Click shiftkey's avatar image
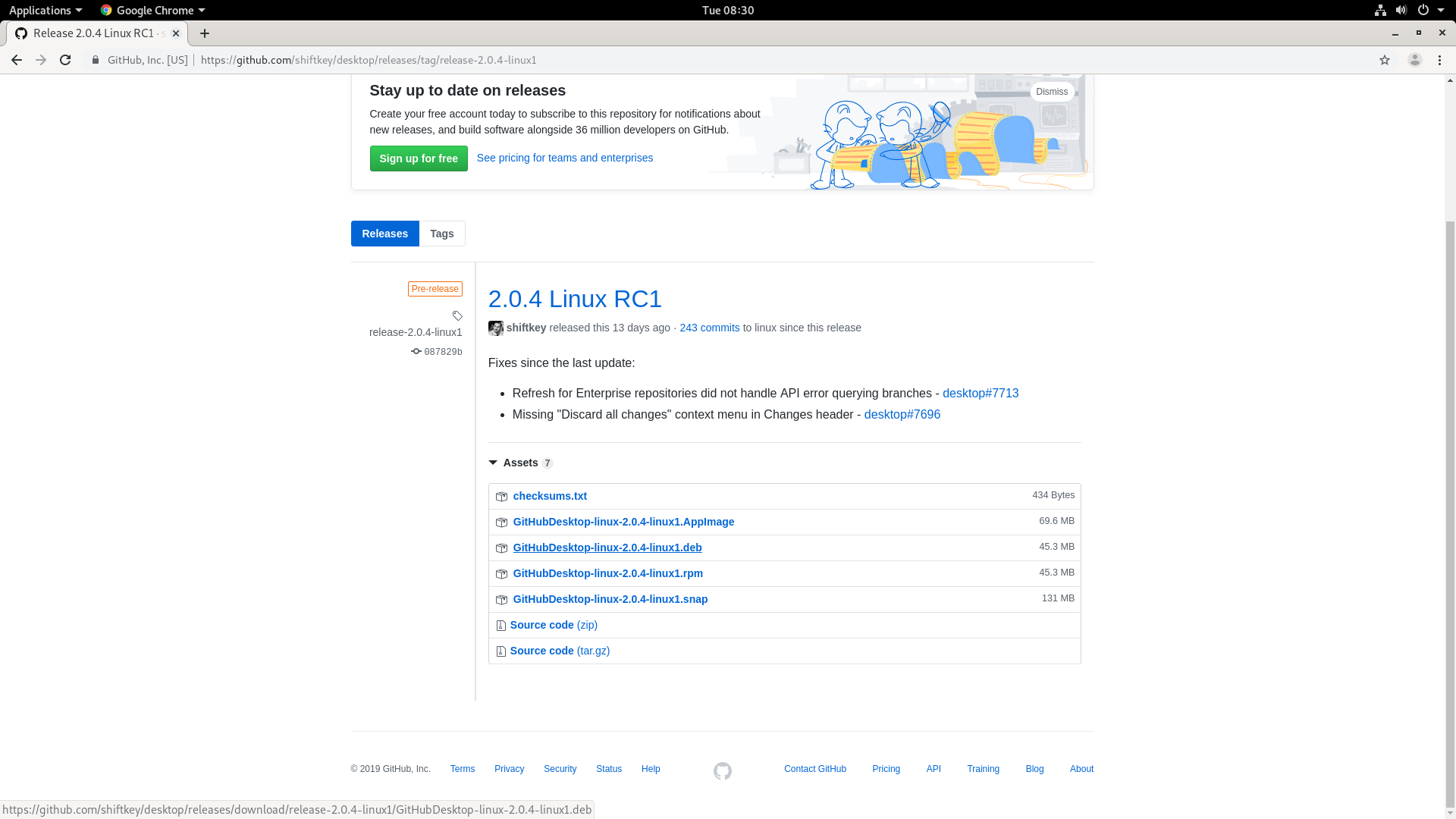Image resolution: width=1456 pixels, height=819 pixels. coord(496,328)
